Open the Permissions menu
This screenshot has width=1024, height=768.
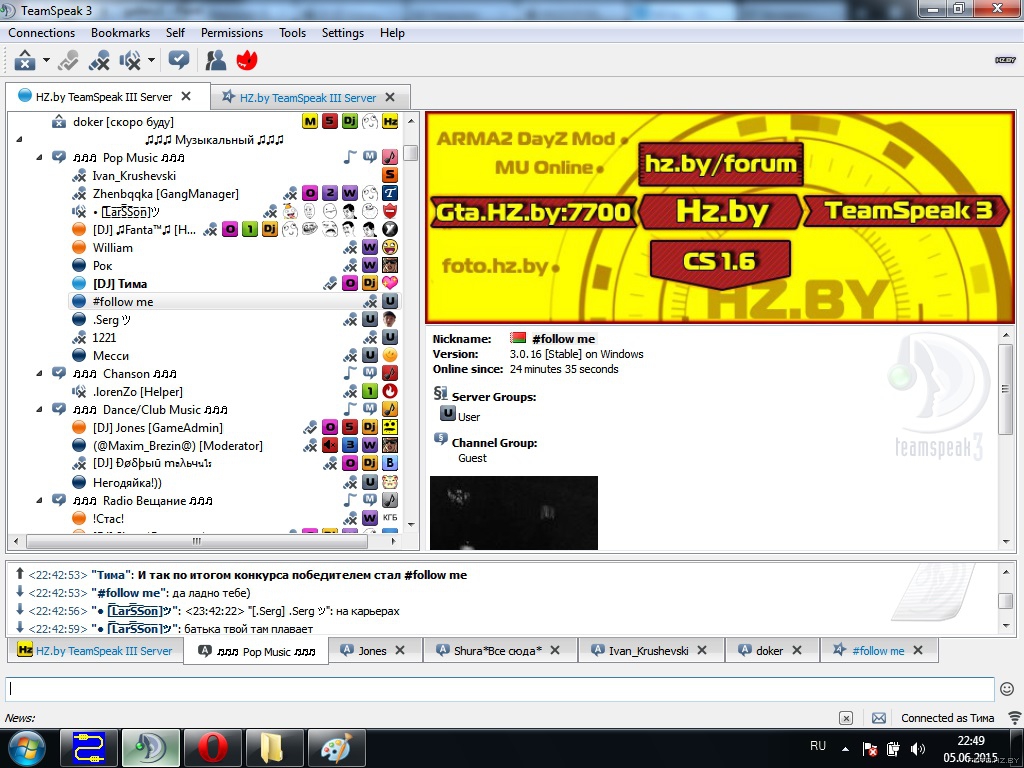click(x=232, y=33)
